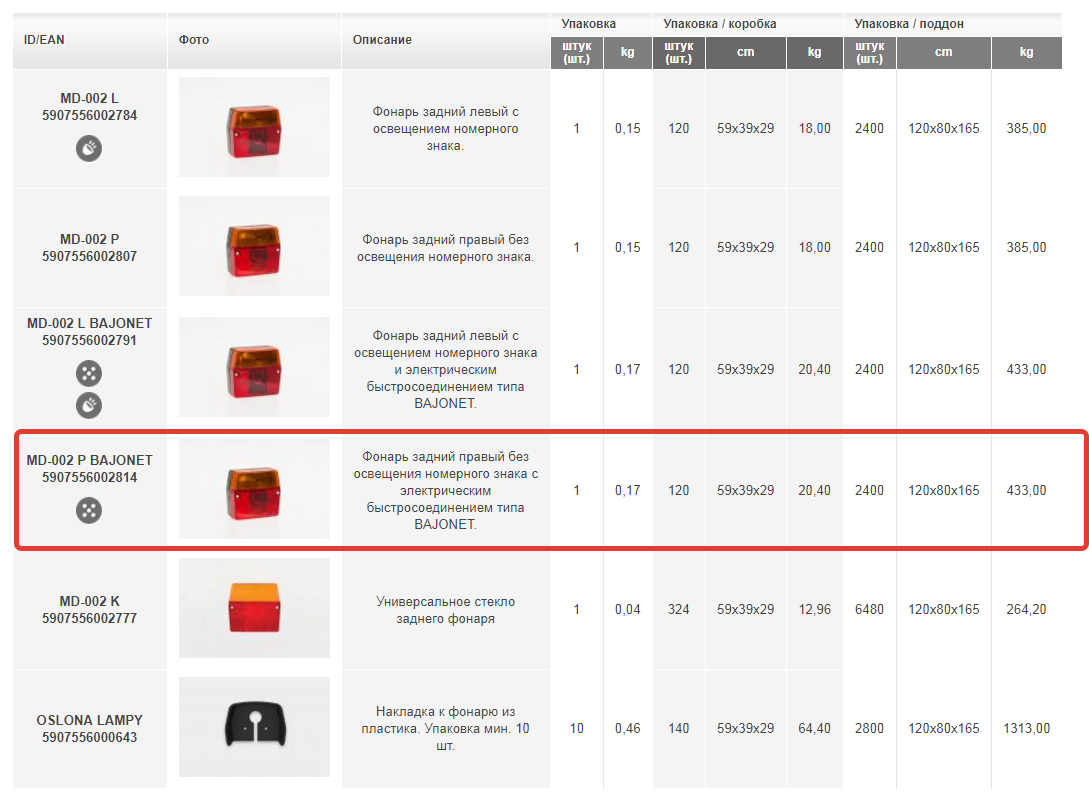Click the bulb icon in the first row
1089x812 pixels.
pos(88,148)
